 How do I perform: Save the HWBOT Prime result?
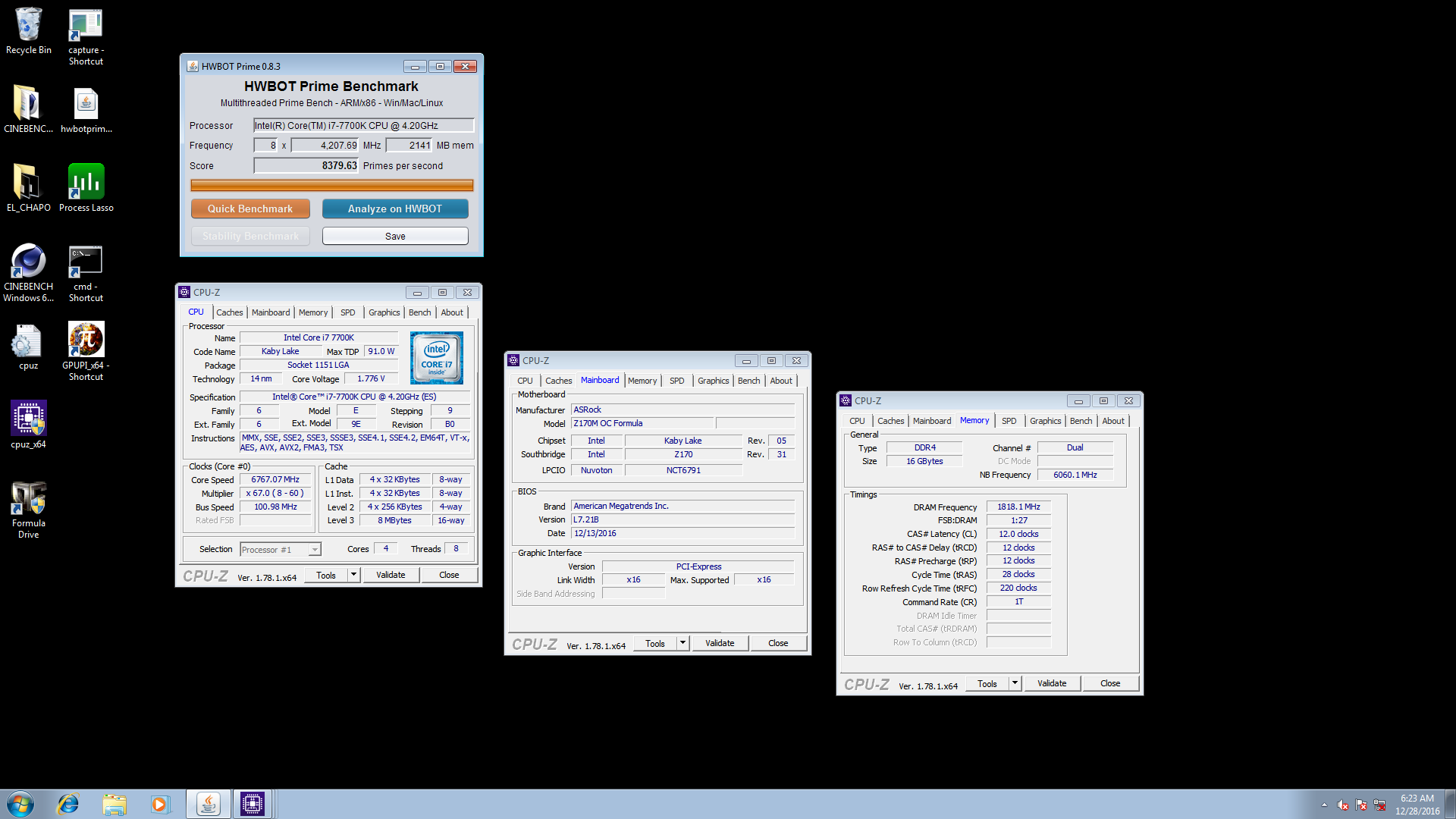(x=395, y=236)
